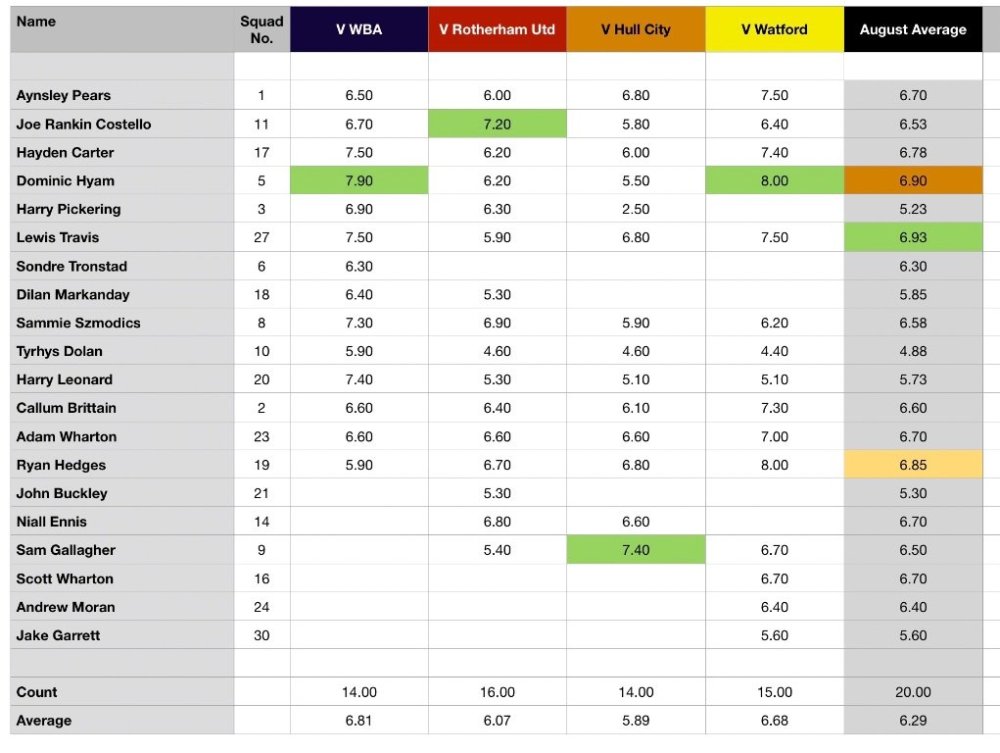Select Dominic Hyam's orange 6.90 average cell
This screenshot has height=753, width=1000.
pos(913,181)
